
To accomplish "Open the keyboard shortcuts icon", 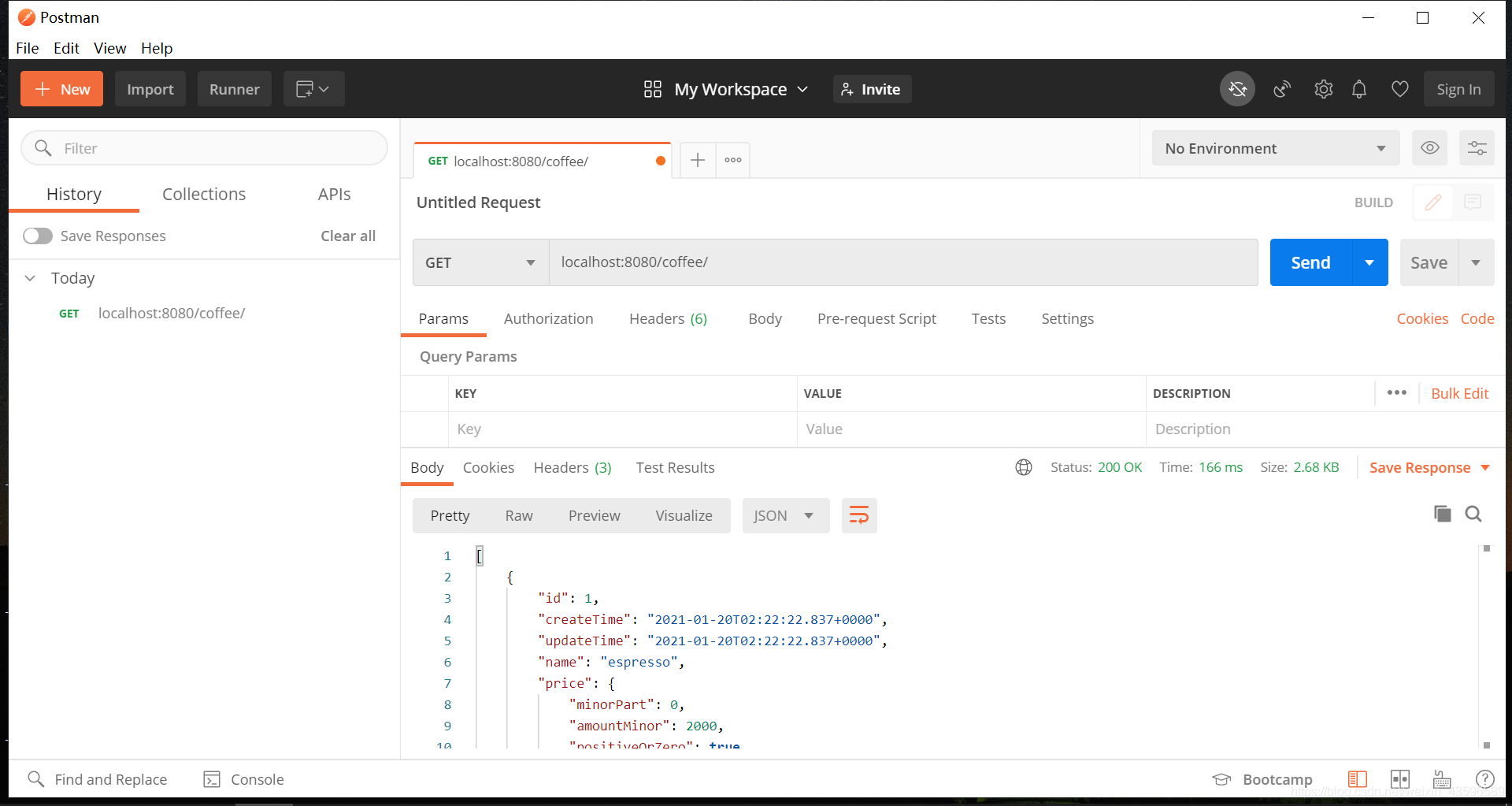I will [x=1442, y=779].
